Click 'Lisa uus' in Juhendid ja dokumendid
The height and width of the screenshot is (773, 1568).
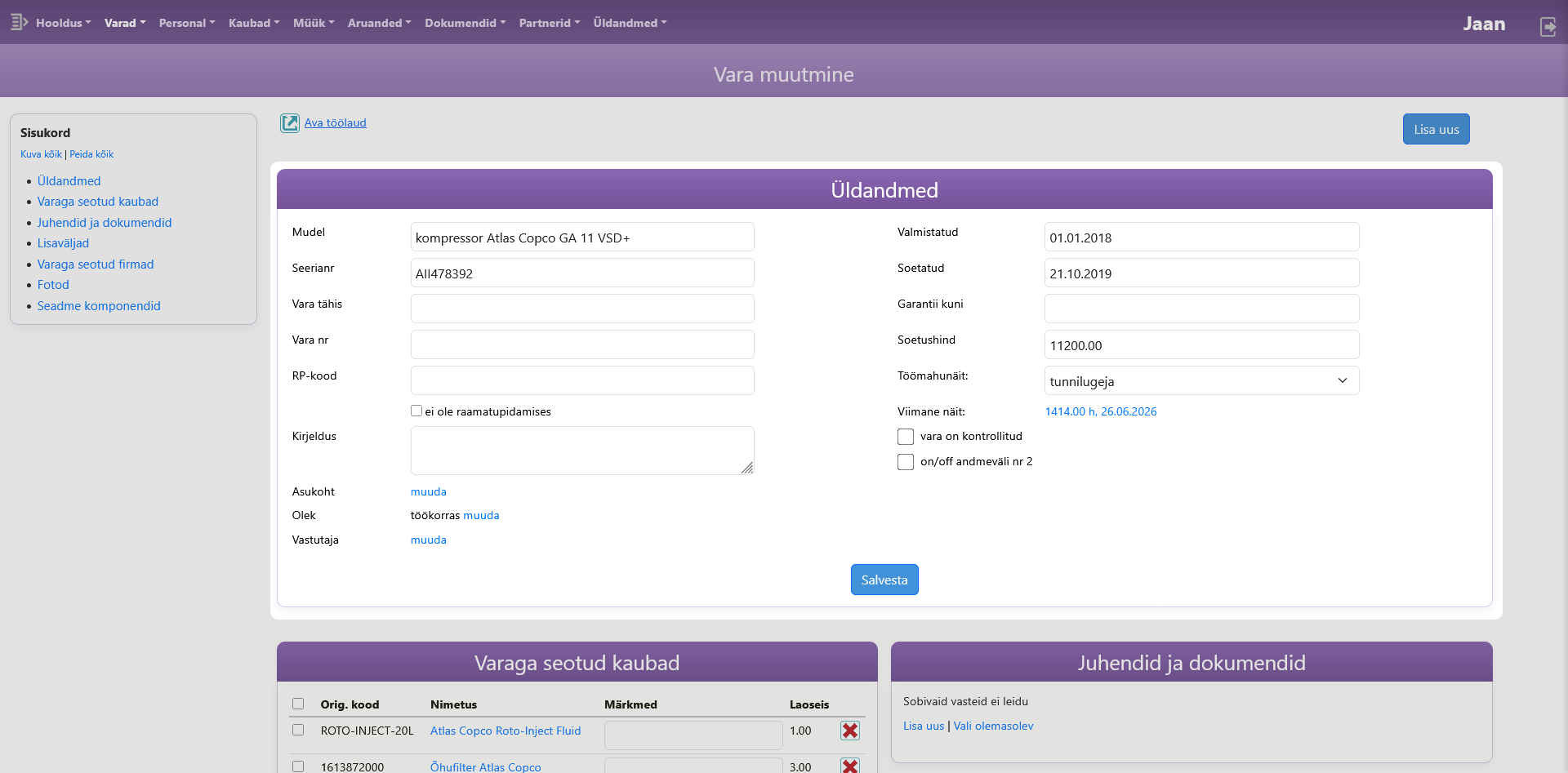pos(924,726)
